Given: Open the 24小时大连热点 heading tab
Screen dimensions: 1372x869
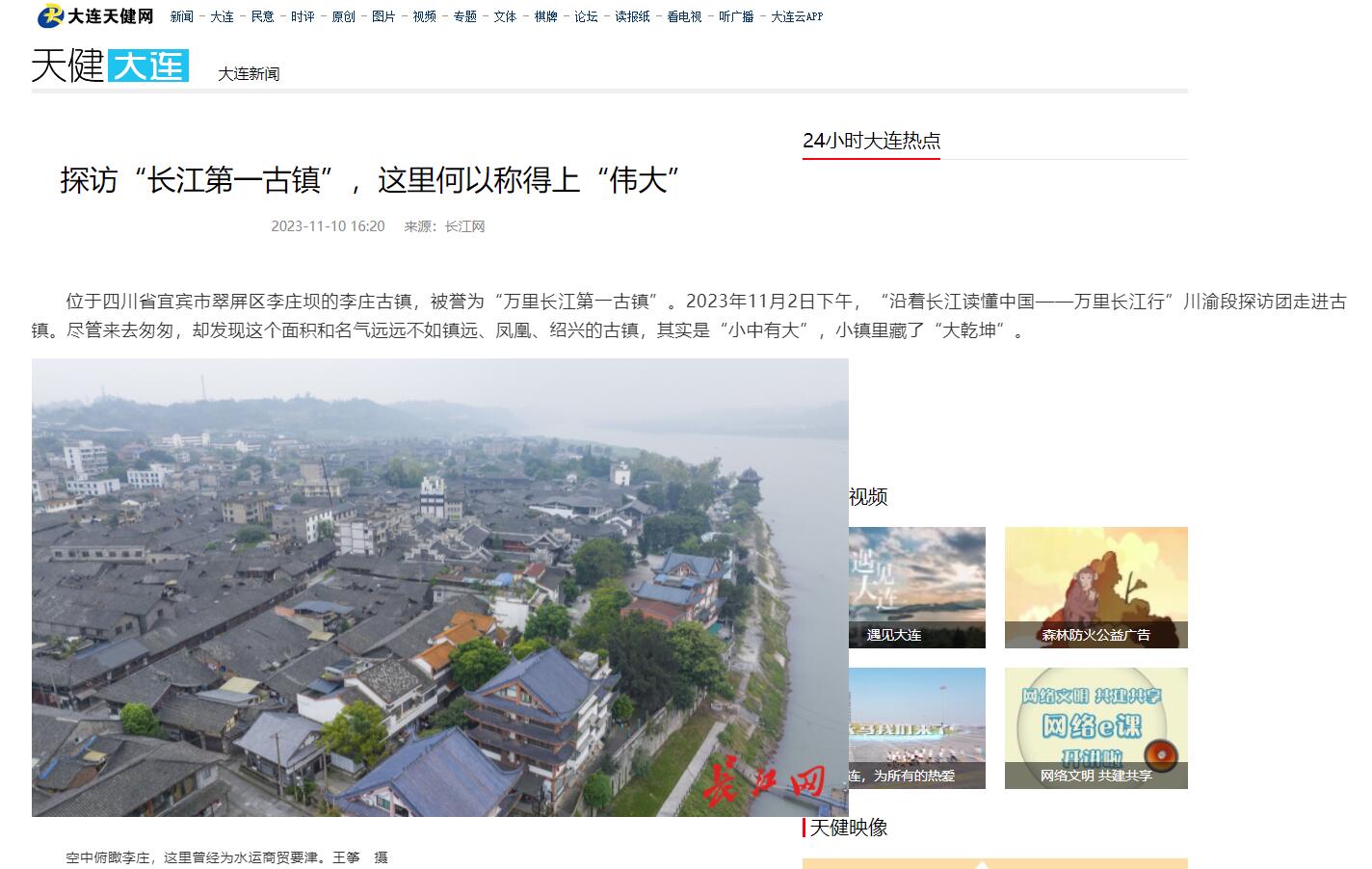Looking at the screenshot, I should coord(871,141).
